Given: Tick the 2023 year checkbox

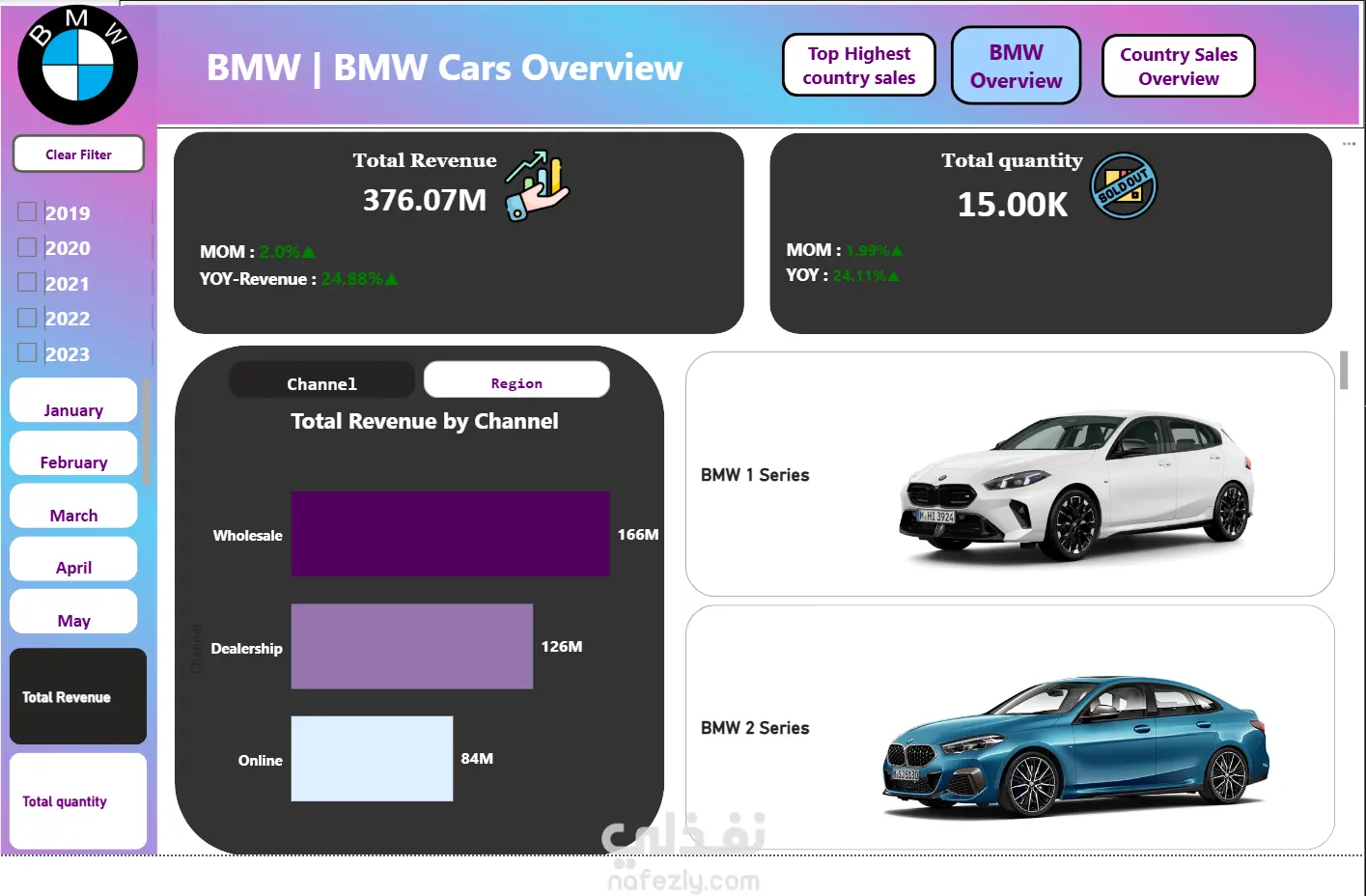Looking at the screenshot, I should [x=27, y=352].
